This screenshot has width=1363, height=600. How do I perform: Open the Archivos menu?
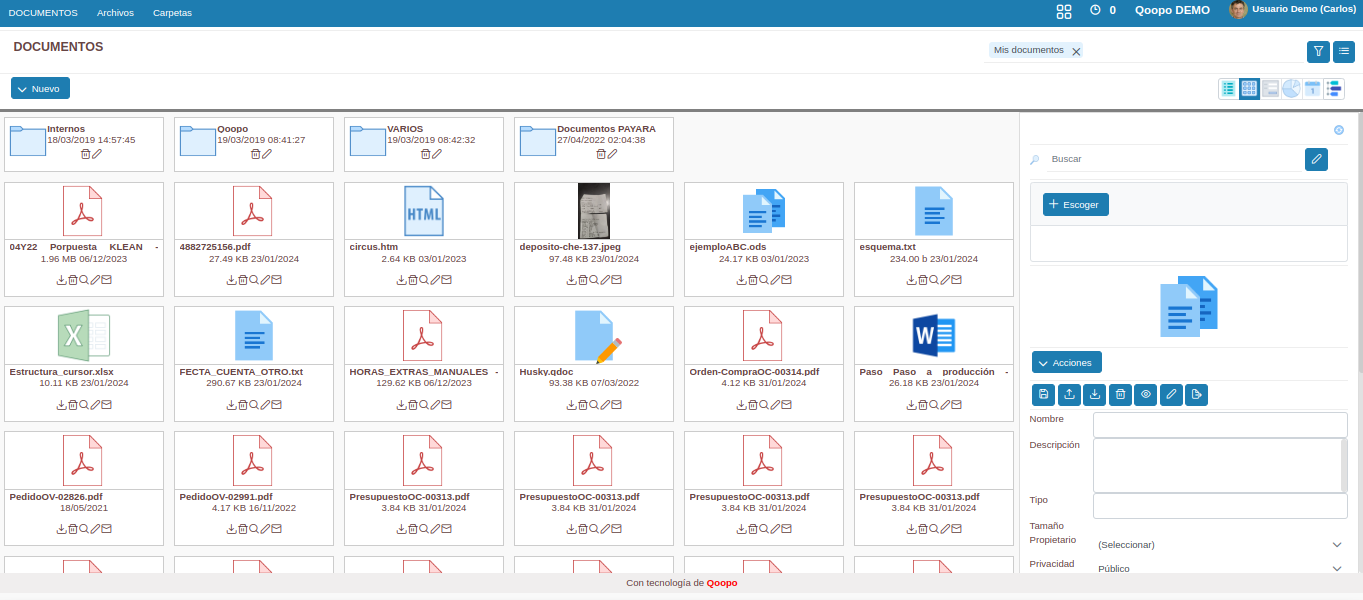pos(115,13)
